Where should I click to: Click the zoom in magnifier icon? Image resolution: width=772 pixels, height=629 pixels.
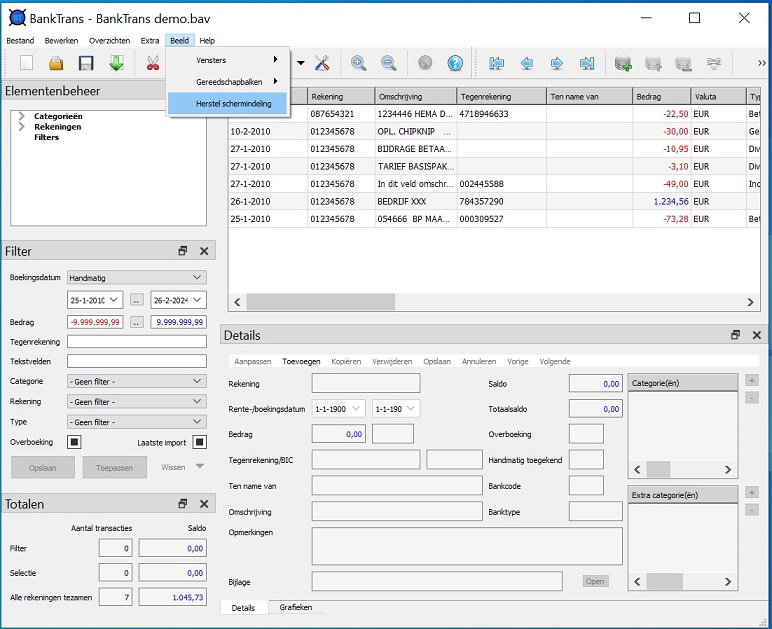[x=358, y=64]
